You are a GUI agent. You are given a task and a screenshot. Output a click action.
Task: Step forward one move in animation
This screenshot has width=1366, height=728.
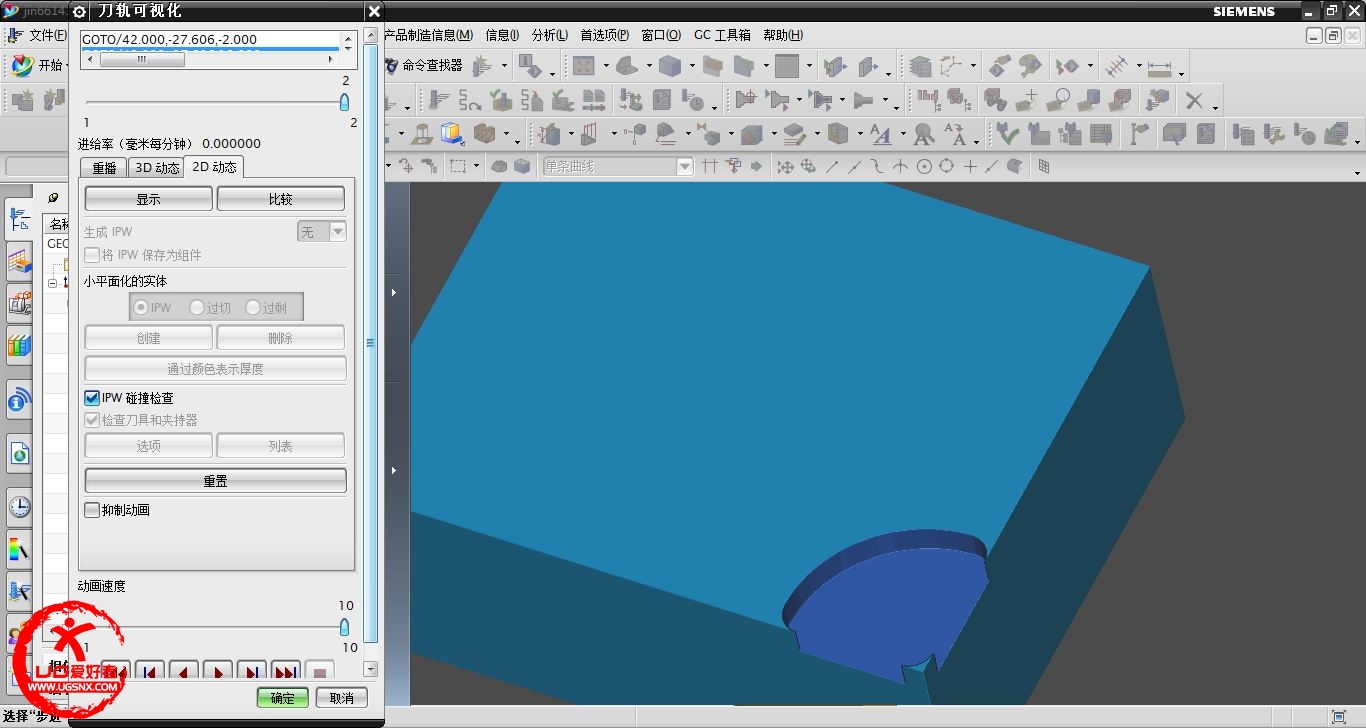tap(252, 670)
